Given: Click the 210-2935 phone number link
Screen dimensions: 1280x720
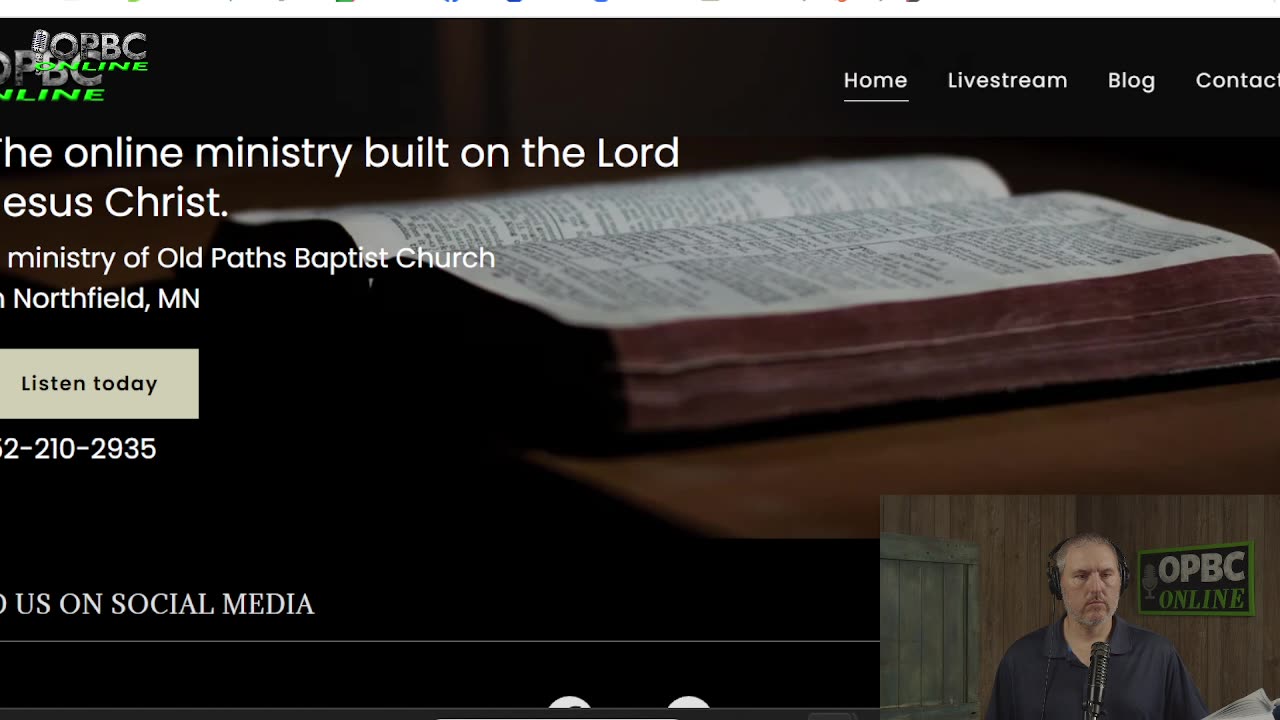Looking at the screenshot, I should point(78,449).
